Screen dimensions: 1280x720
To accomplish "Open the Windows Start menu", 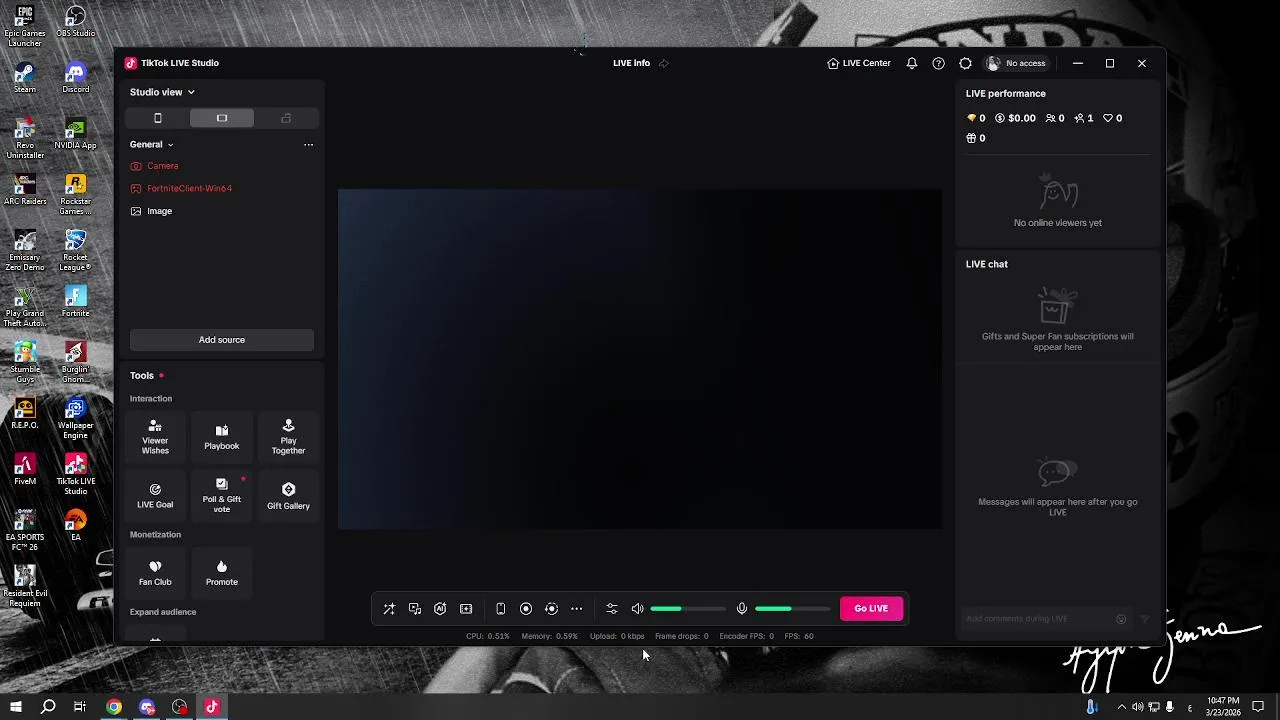I will click(x=16, y=707).
